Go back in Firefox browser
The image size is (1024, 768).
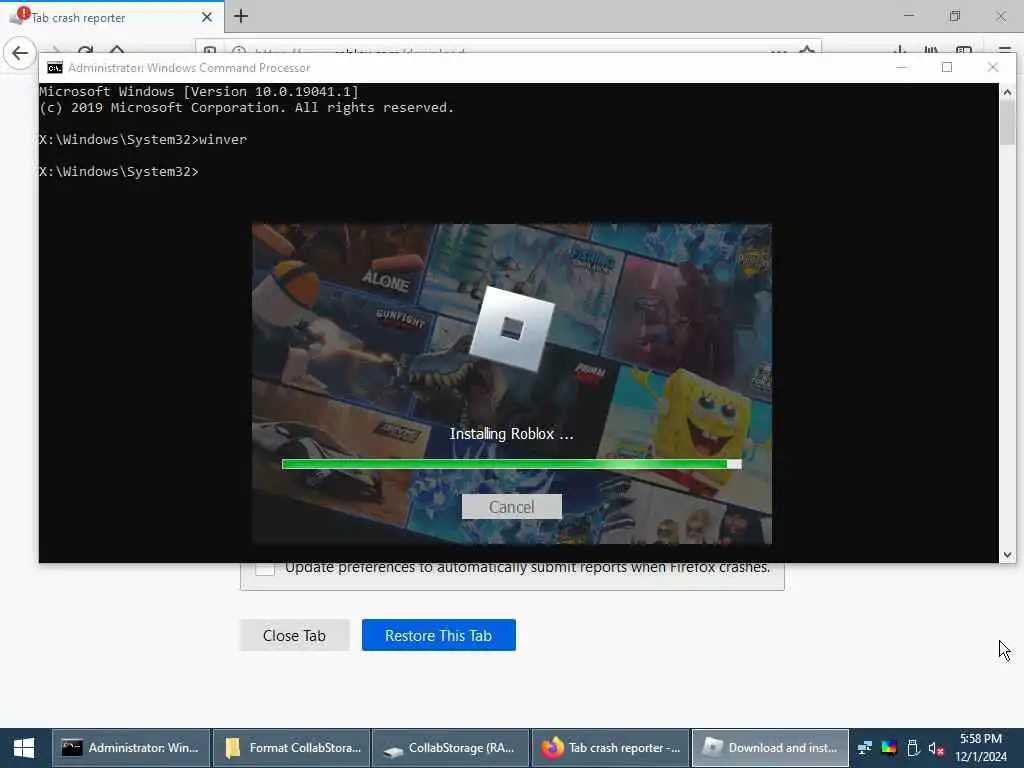(20, 53)
